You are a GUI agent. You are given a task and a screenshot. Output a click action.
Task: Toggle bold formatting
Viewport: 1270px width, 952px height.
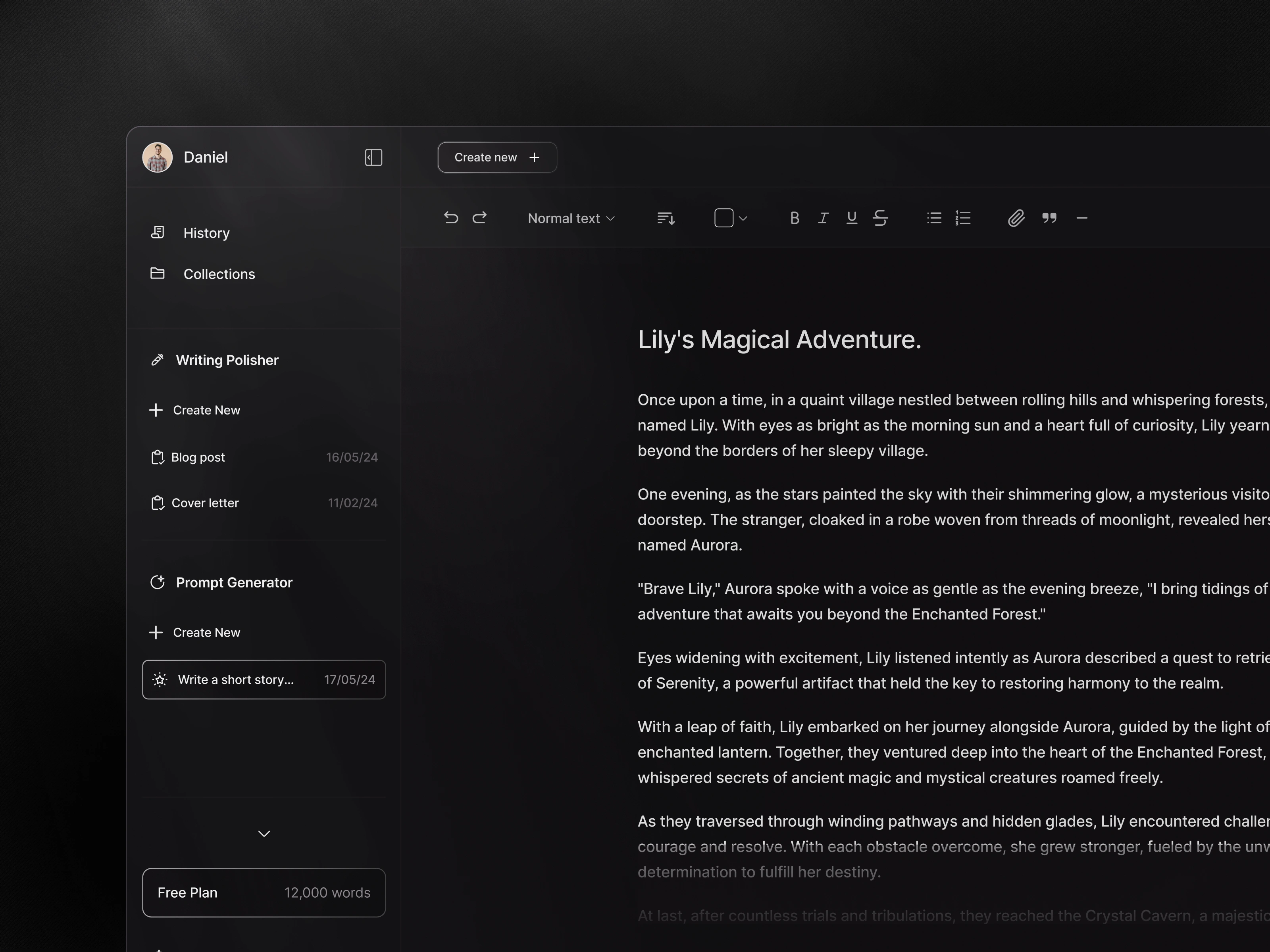[x=795, y=218]
